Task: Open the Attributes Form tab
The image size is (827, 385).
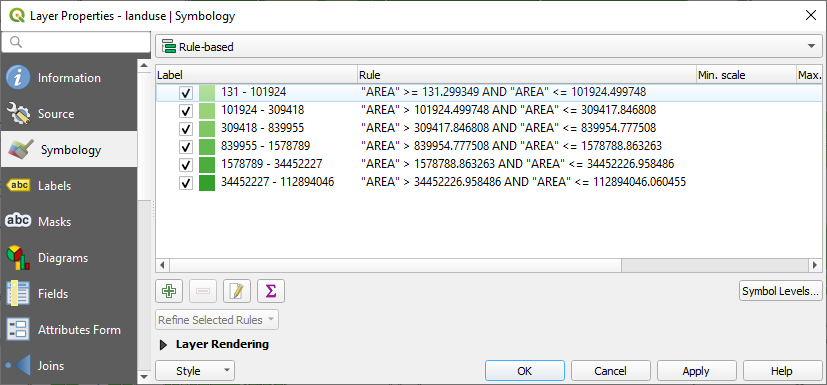Action: coord(69,330)
